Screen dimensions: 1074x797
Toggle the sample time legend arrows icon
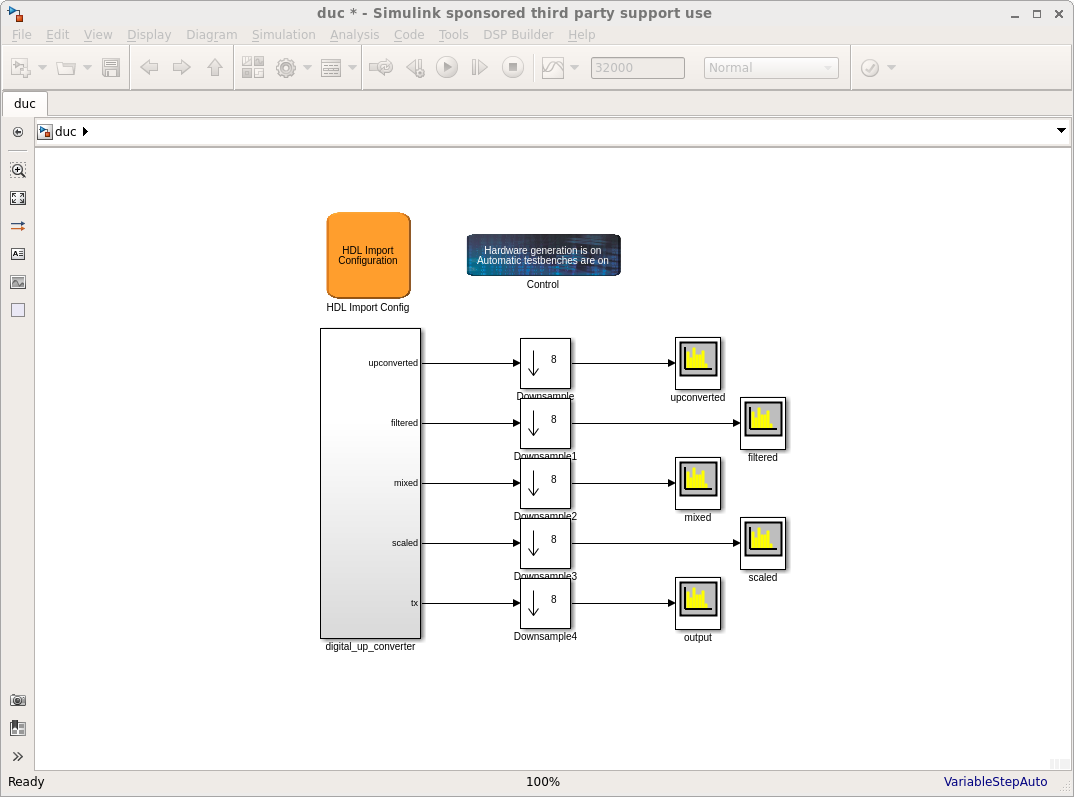18,226
